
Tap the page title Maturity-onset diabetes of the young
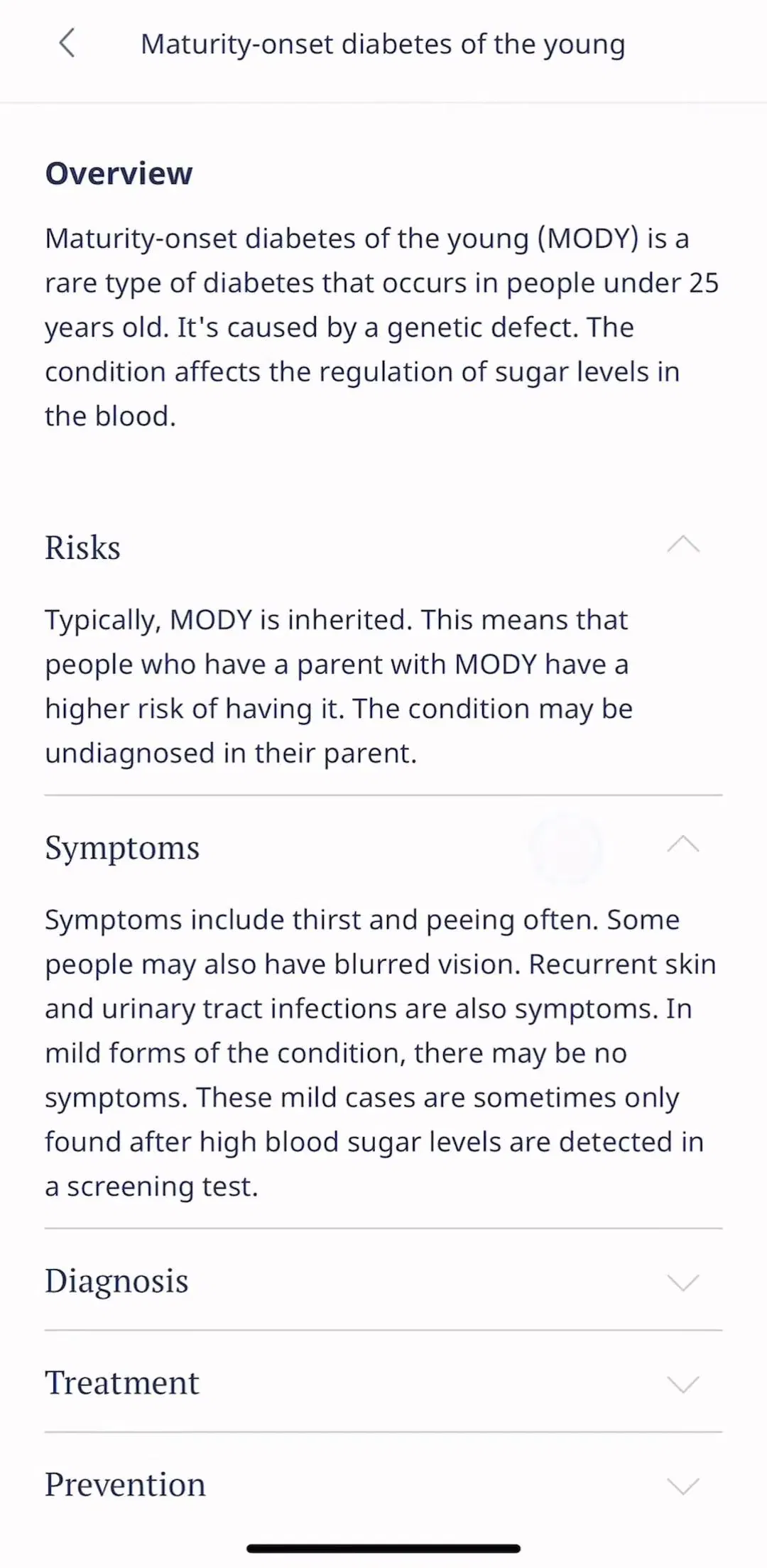(x=383, y=45)
